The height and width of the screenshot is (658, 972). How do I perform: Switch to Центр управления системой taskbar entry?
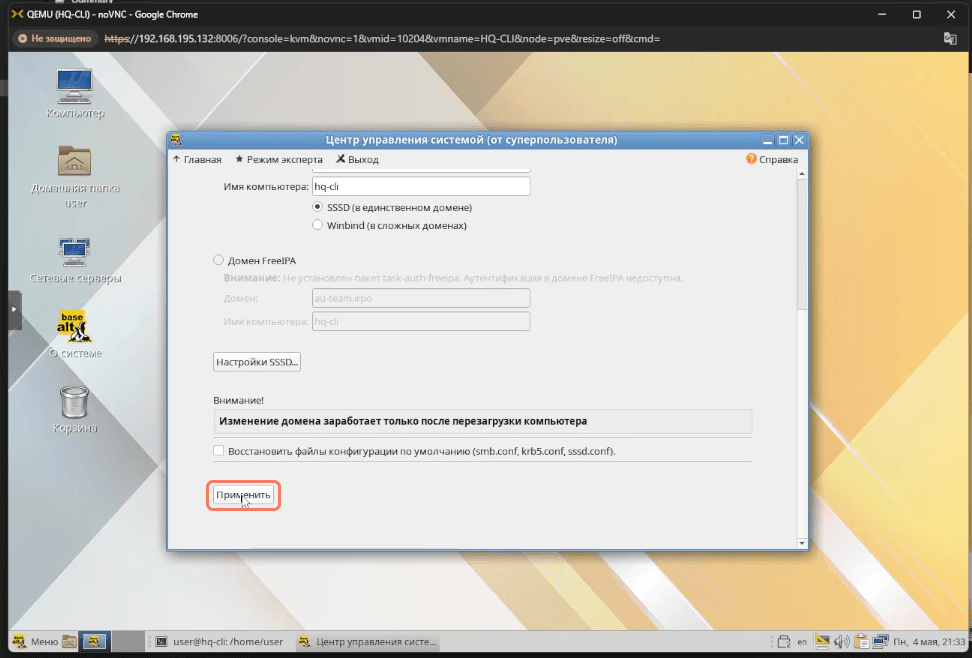coord(367,642)
